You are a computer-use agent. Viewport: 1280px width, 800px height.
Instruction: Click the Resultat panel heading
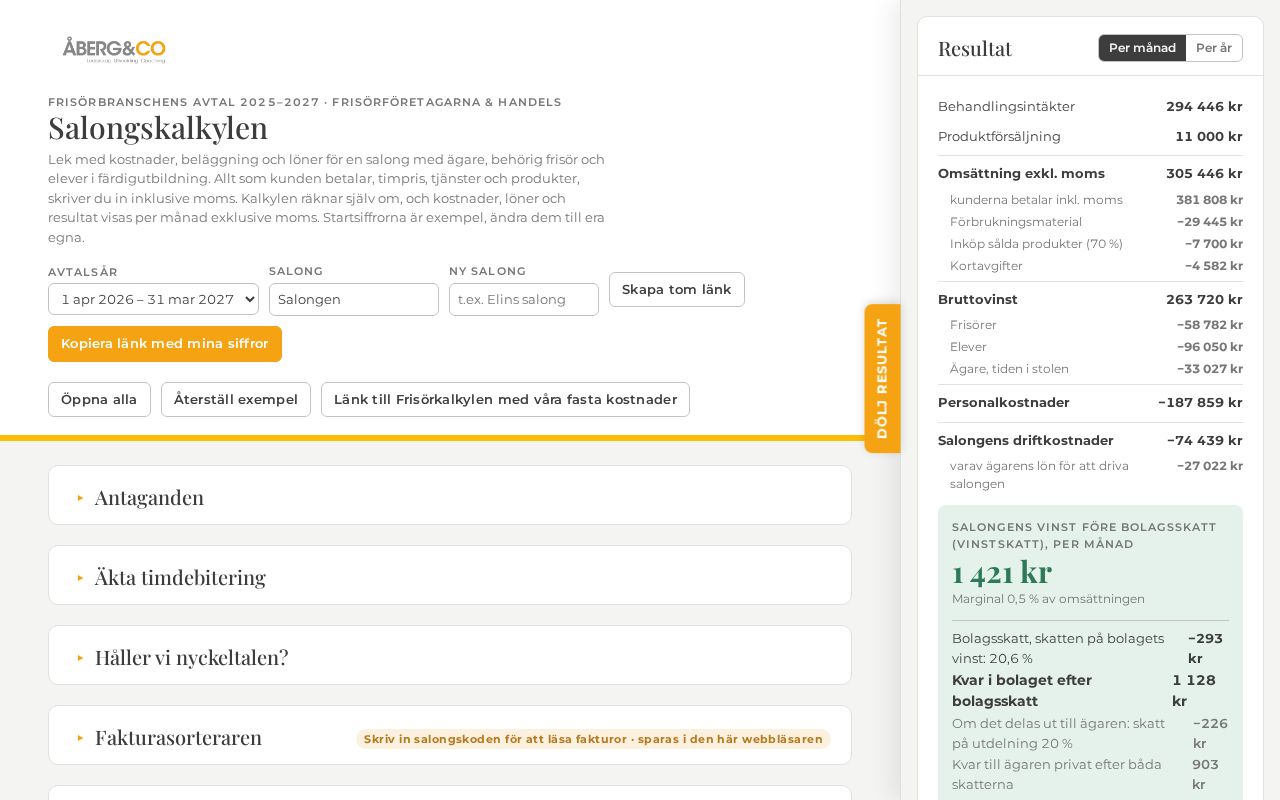coord(975,48)
